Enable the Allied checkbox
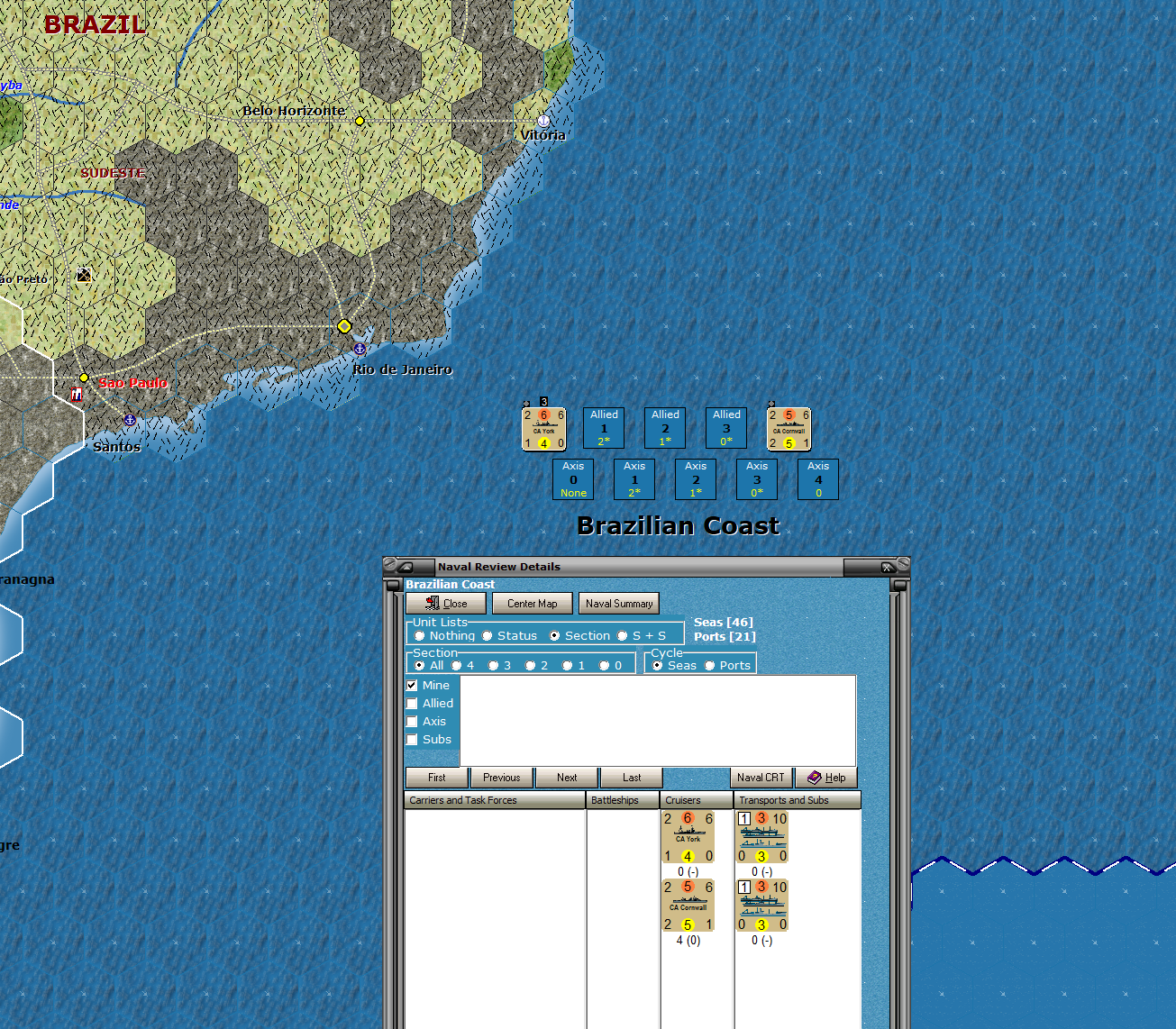This screenshot has width=1176, height=1029. tap(413, 703)
